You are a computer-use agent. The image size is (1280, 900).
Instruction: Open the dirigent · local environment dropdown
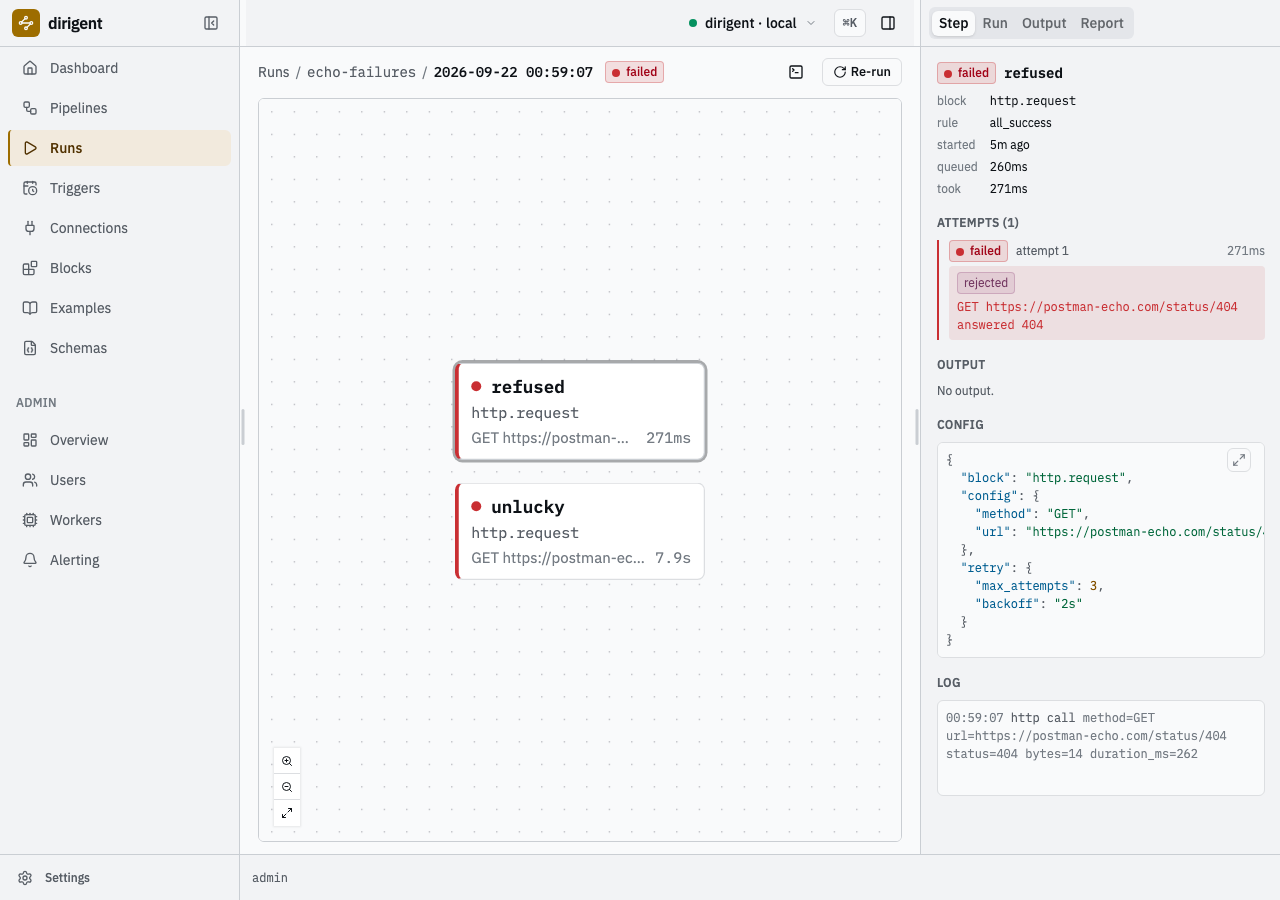752,23
